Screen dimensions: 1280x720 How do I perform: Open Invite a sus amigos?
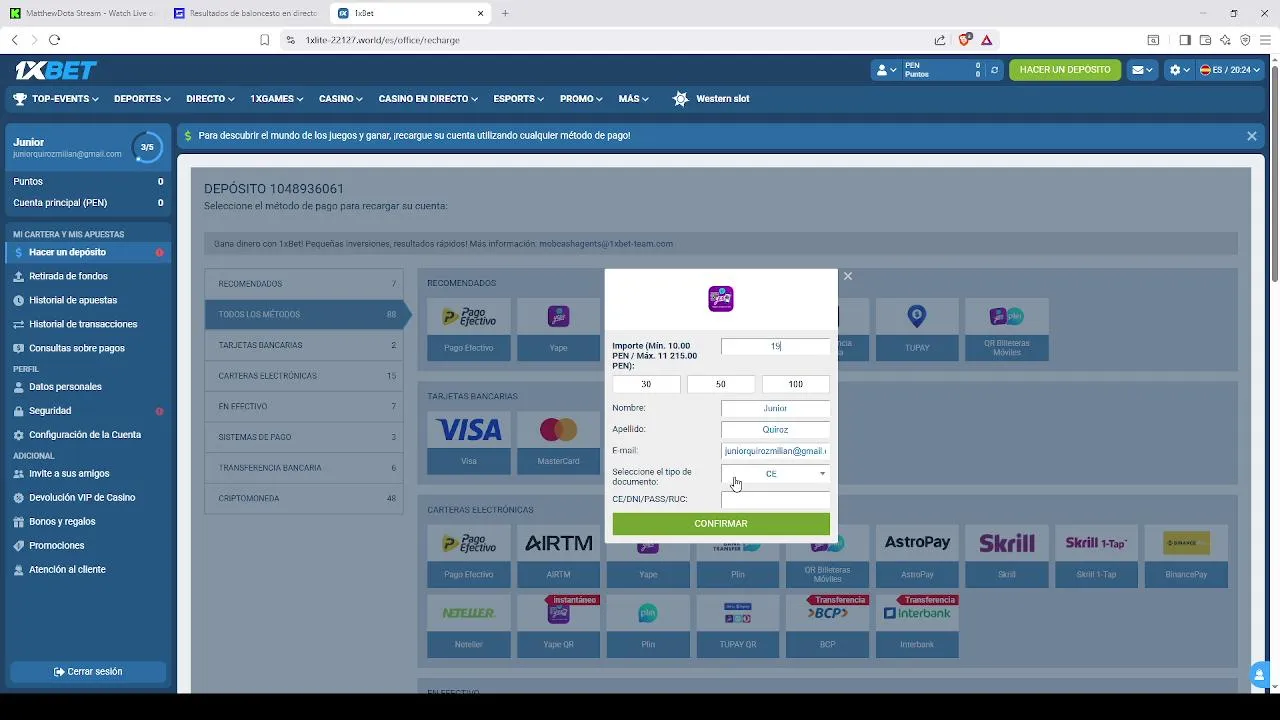88,474
